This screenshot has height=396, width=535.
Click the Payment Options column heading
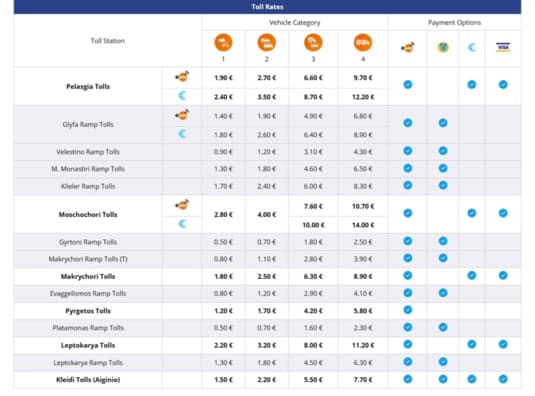454,23
